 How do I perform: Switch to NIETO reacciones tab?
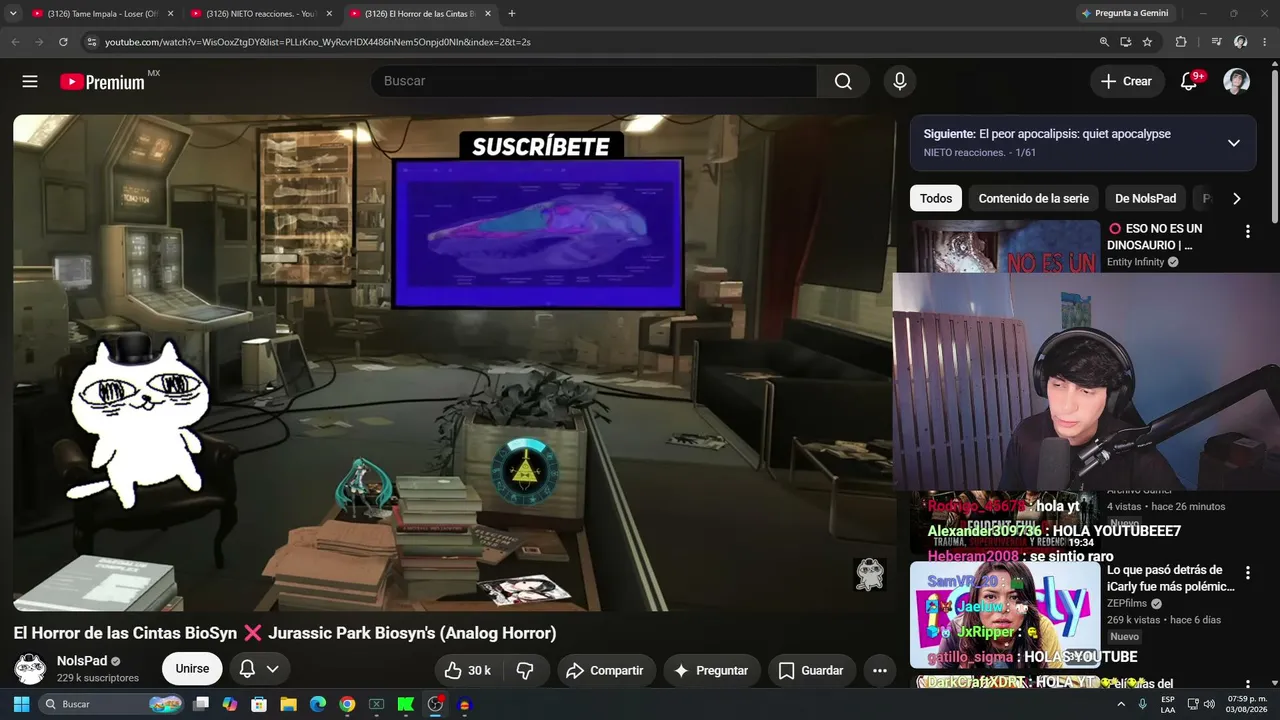[x=263, y=14]
